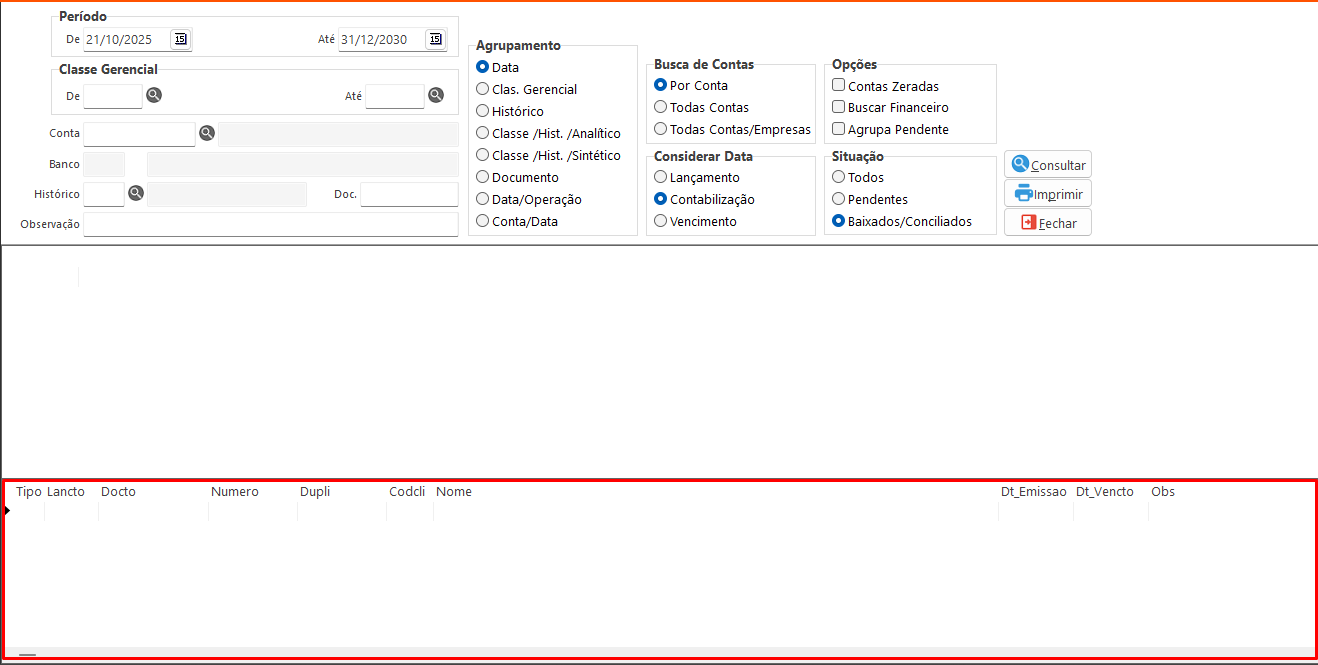The width and height of the screenshot is (1318, 665).
Task: Close the window with Fechar button
Action: pos(1047,223)
